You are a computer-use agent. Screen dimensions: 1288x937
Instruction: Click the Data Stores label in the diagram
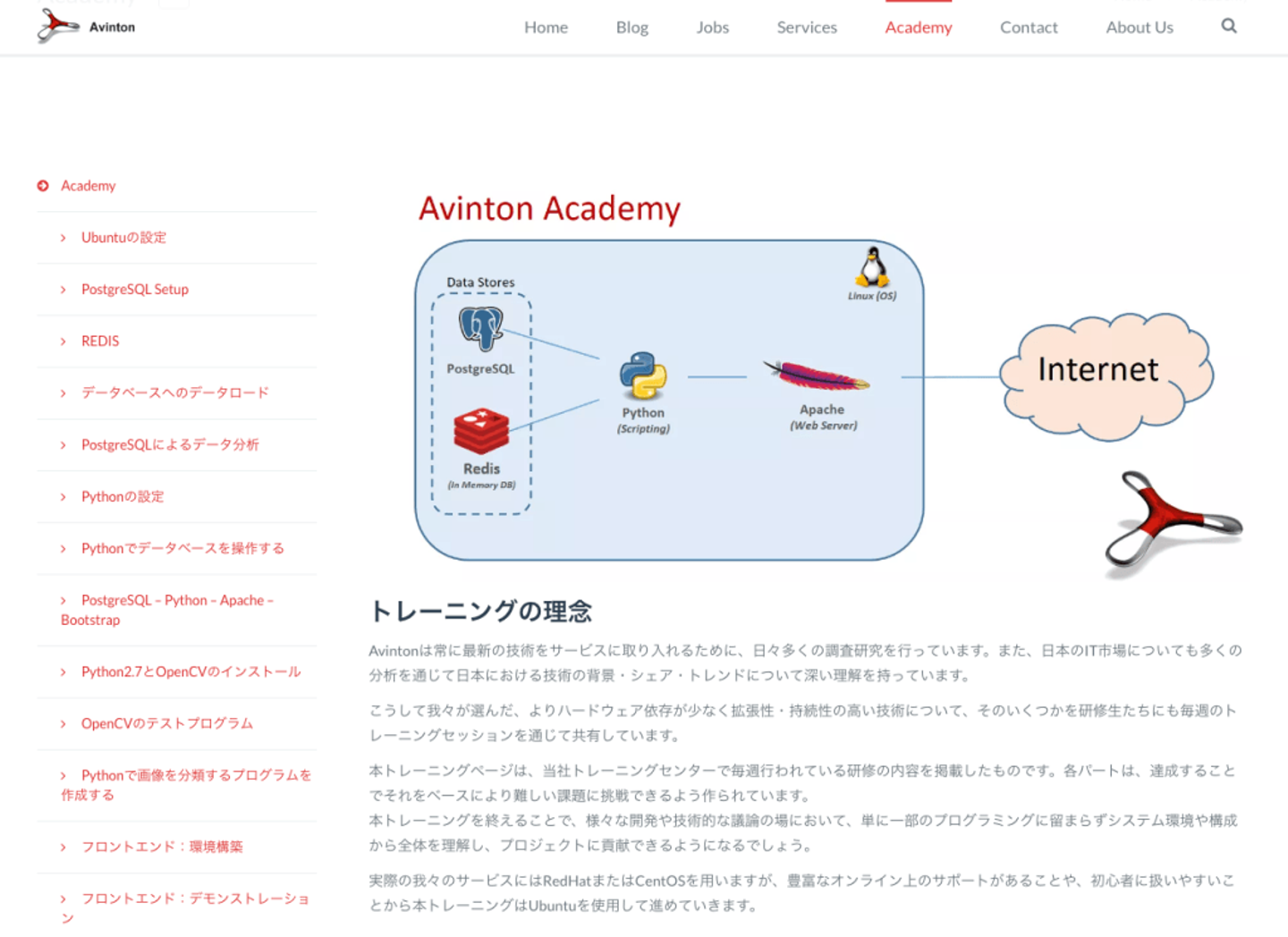pos(480,283)
